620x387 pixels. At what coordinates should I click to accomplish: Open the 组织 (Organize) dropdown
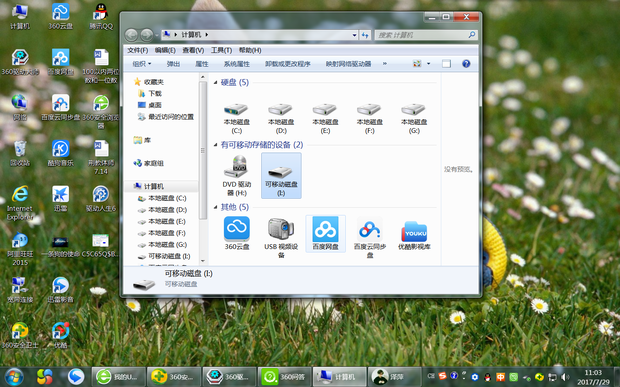(142, 64)
